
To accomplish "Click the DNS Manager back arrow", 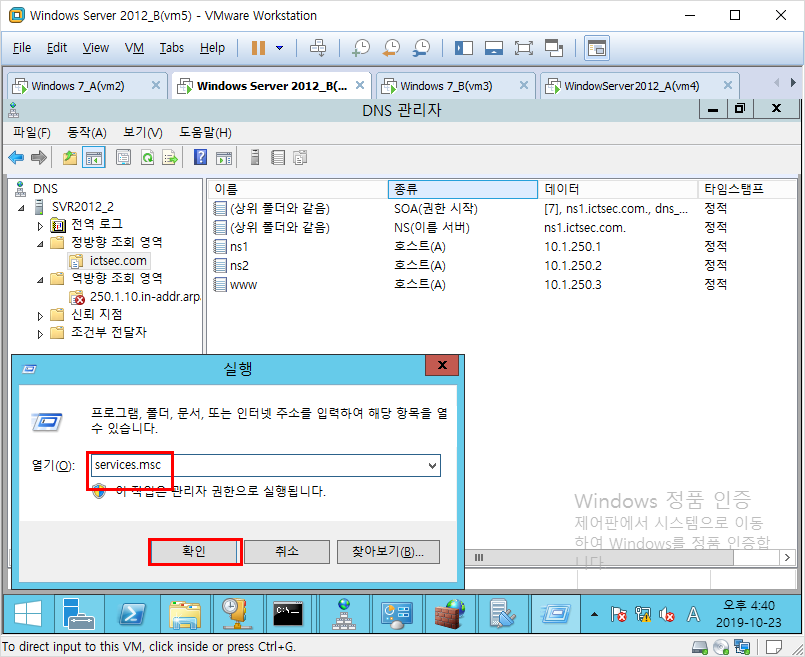I will 17,158.
